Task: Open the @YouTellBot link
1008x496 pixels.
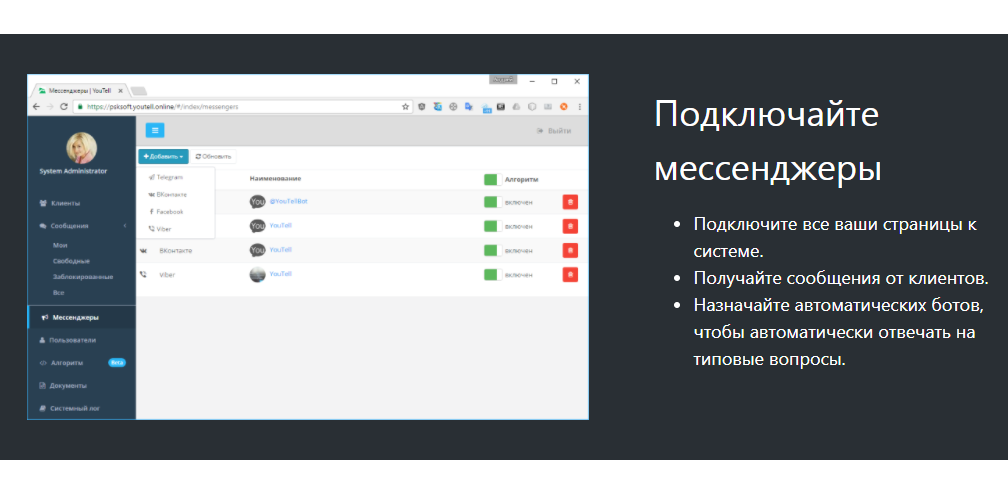Action: 289,201
